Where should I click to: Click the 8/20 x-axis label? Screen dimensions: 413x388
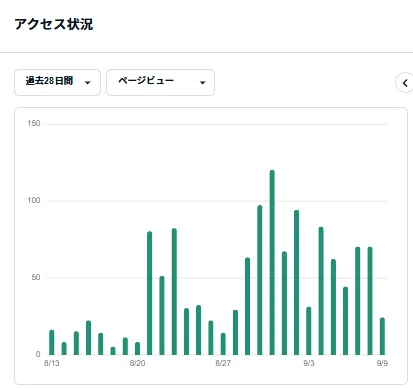(x=137, y=363)
